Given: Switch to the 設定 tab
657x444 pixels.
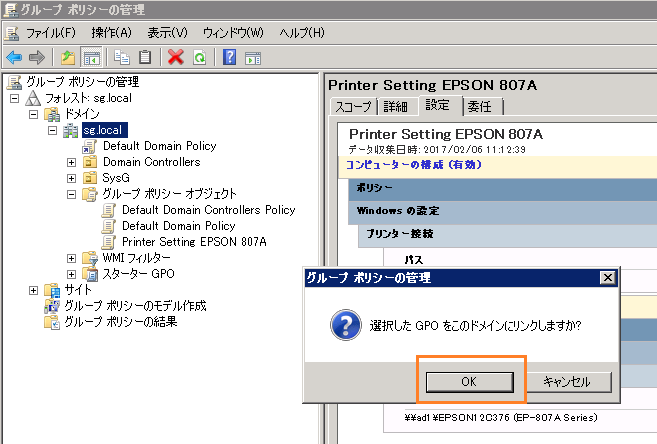Looking at the screenshot, I should pos(438,105).
